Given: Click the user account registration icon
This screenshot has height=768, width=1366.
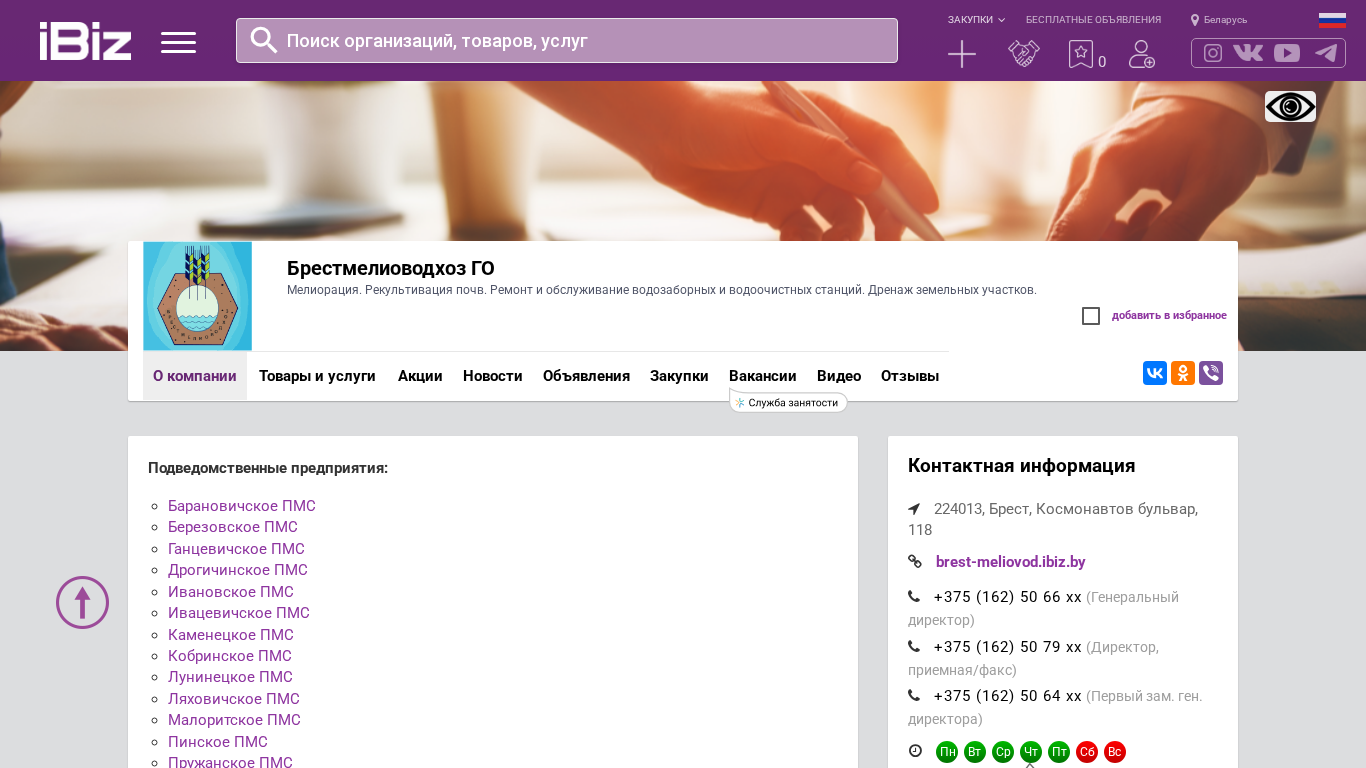Looking at the screenshot, I should [x=1141, y=54].
